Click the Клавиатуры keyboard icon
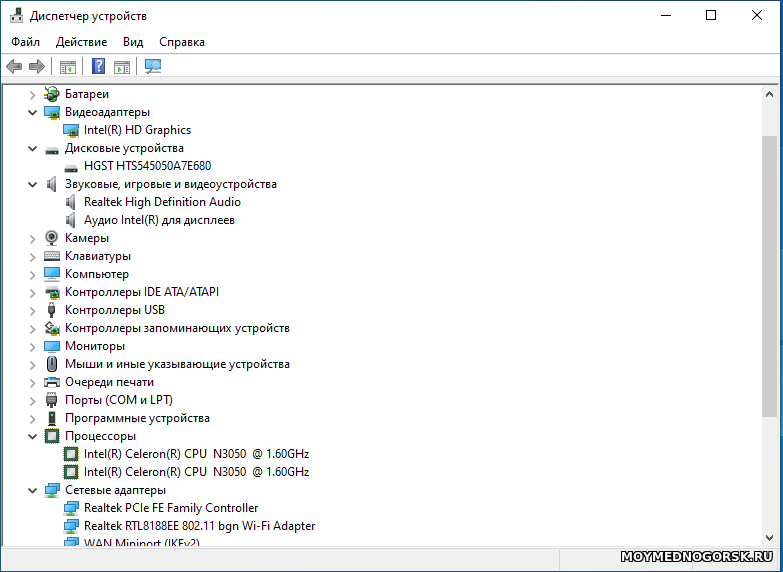 (52, 256)
